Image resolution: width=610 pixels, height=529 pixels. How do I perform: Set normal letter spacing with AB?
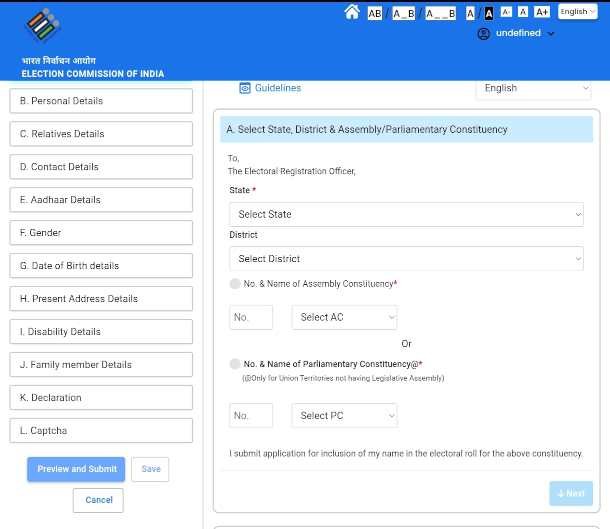pyautogui.click(x=375, y=13)
